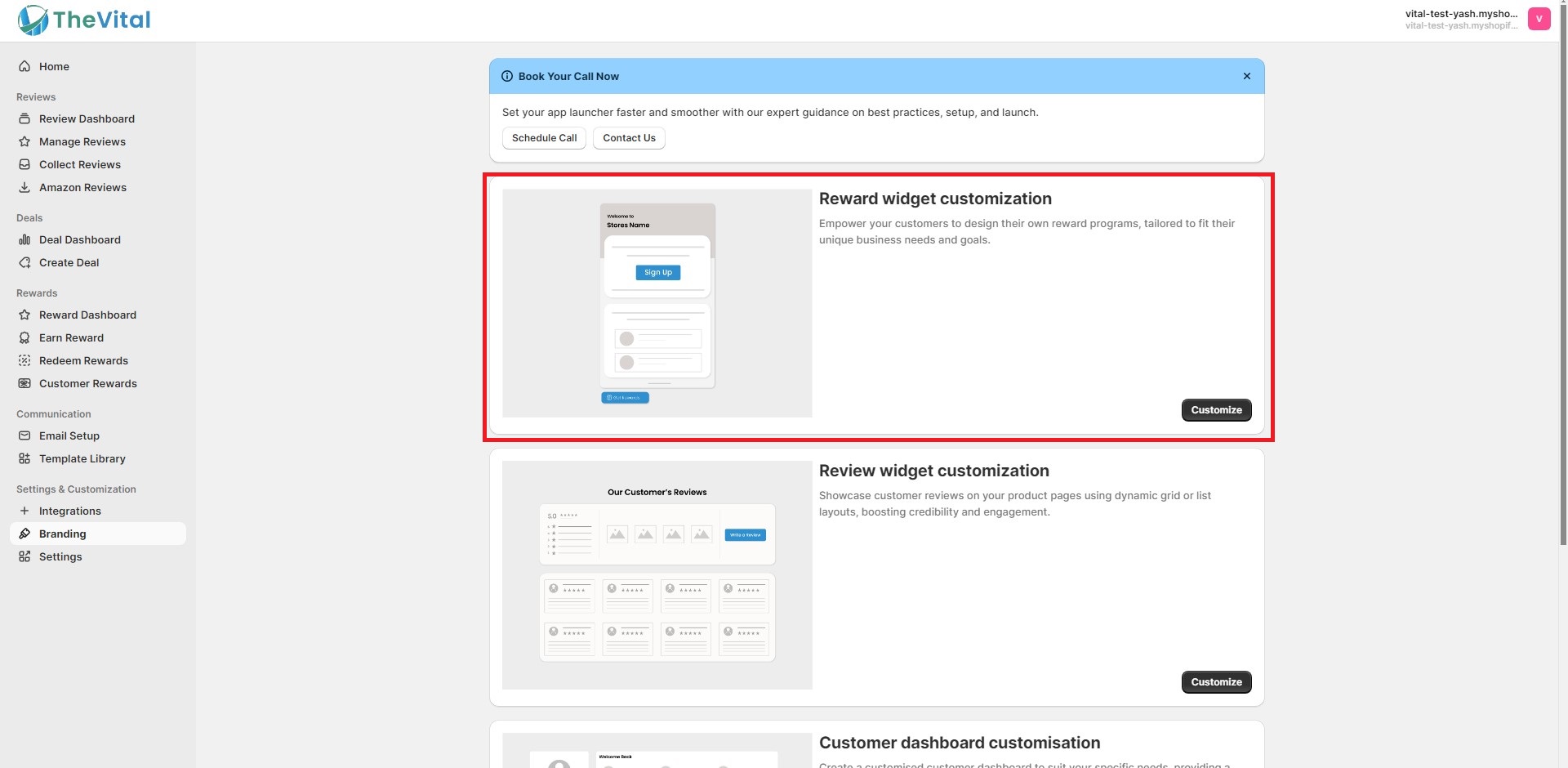Click the pink account avatar V

pos(1539,19)
